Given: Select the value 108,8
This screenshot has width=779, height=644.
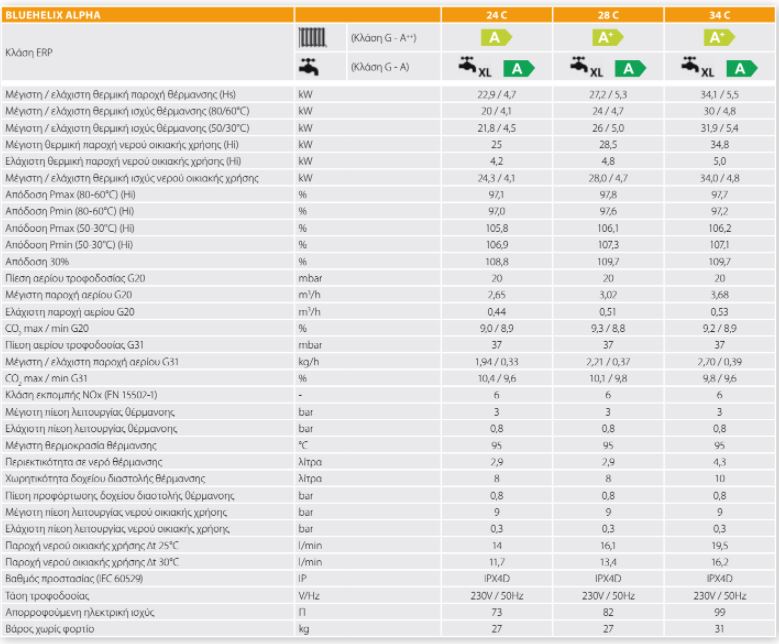Looking at the screenshot, I should point(497,261).
